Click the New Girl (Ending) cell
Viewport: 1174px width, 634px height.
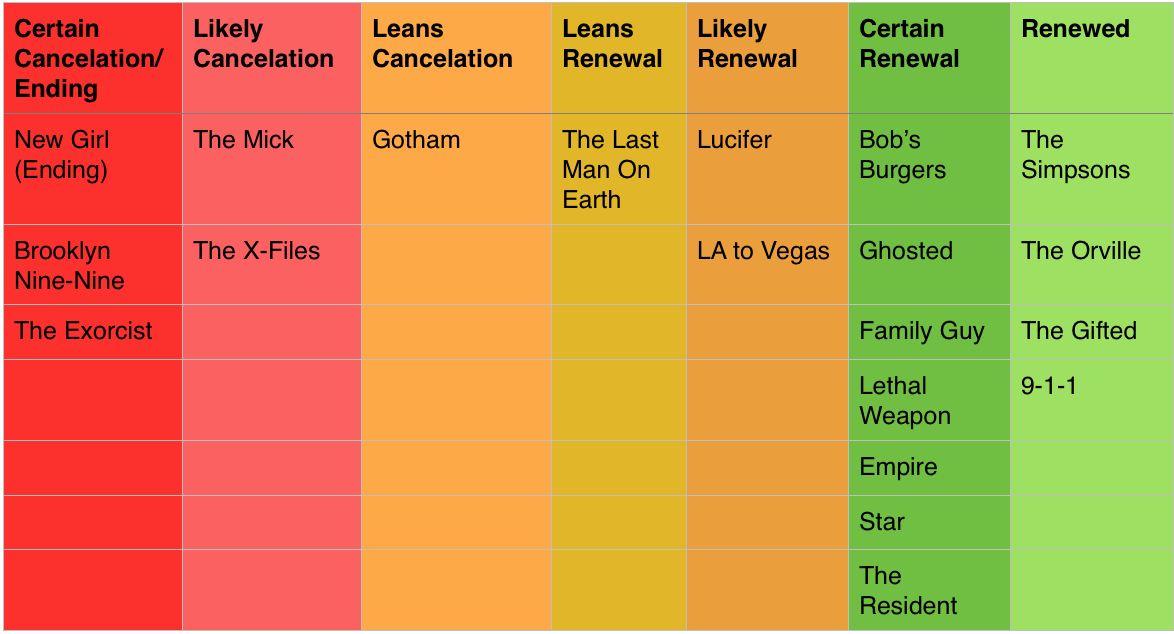93,169
